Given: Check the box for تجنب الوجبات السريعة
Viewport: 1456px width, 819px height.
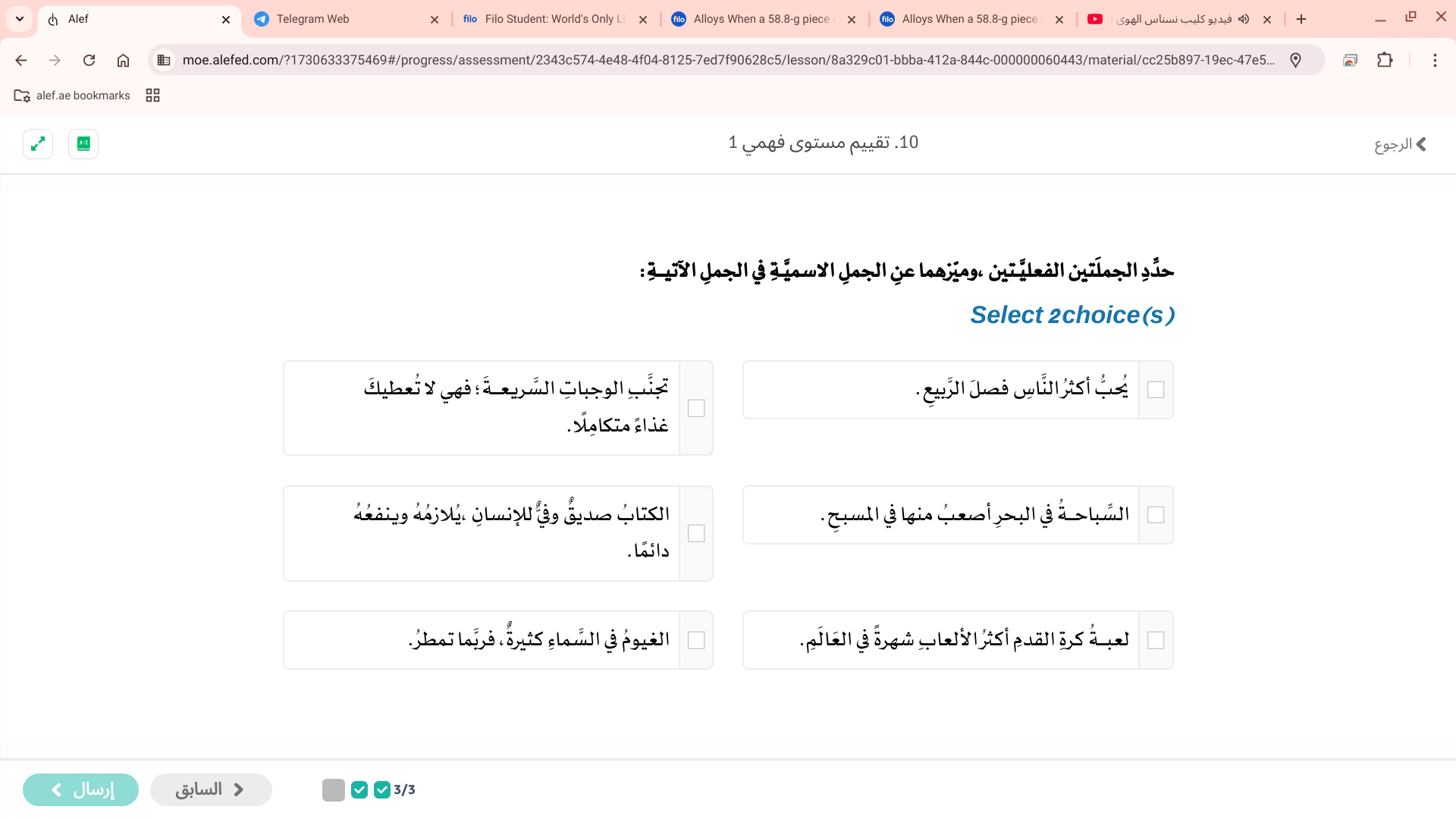Looking at the screenshot, I should 696,408.
